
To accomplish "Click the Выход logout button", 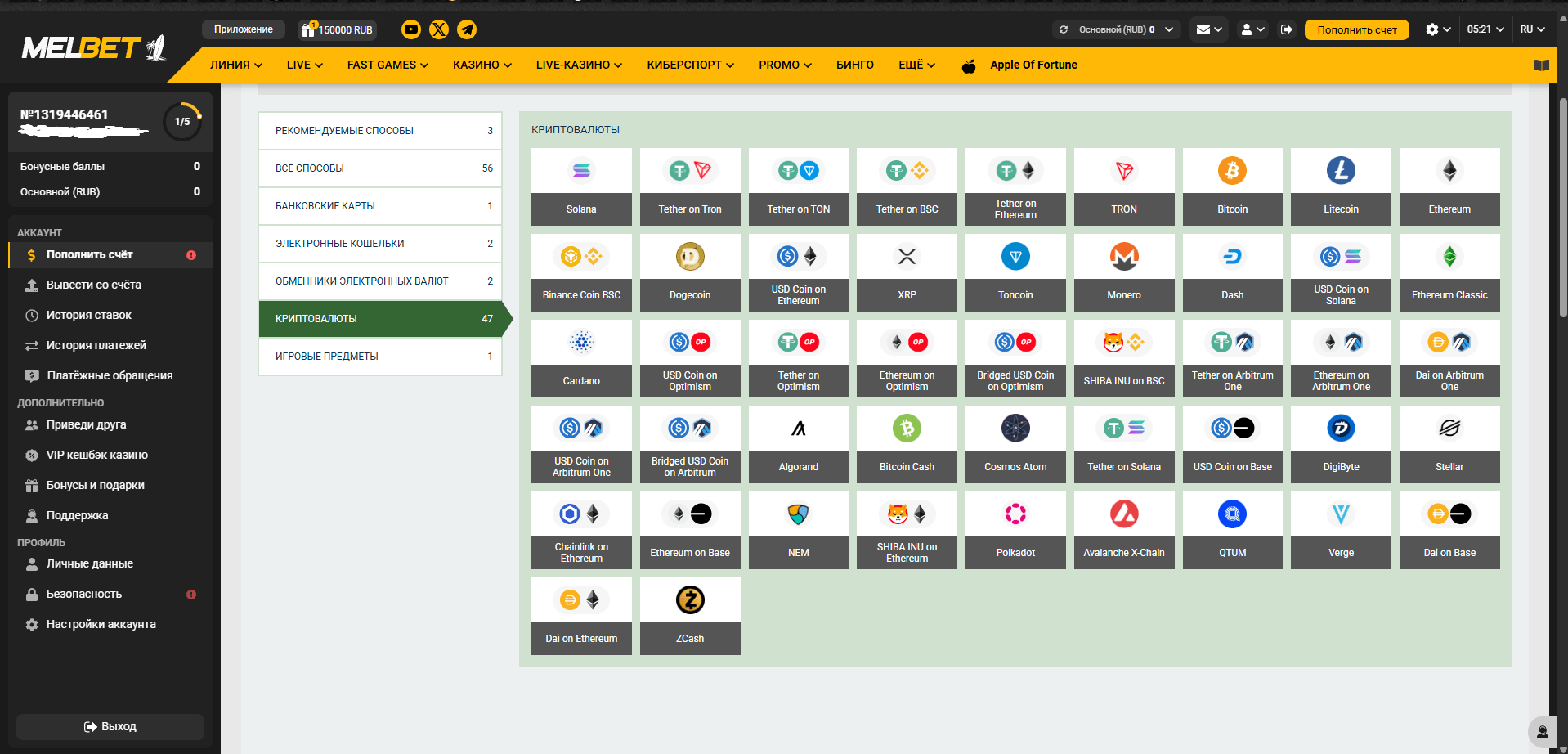I will [x=110, y=727].
